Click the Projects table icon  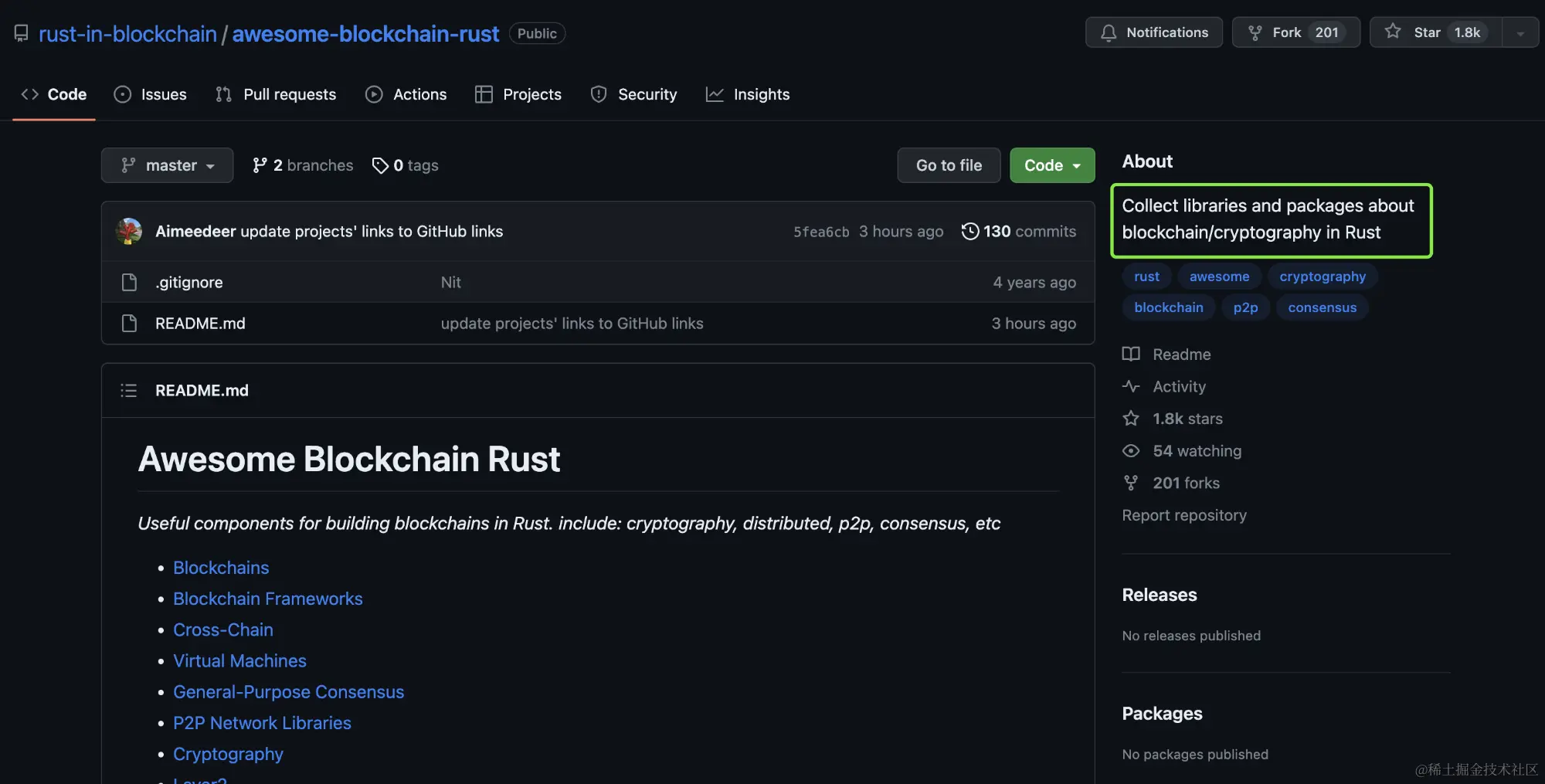coord(484,94)
